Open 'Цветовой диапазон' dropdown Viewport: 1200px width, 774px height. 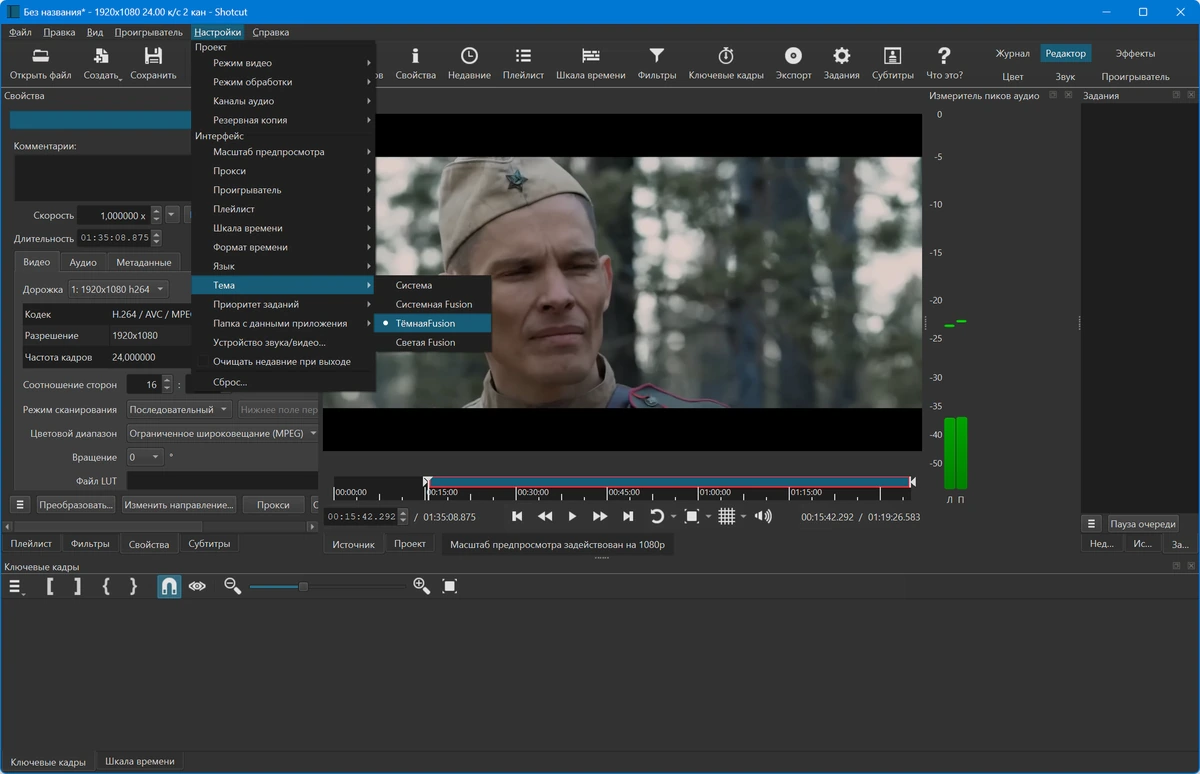[x=223, y=433]
